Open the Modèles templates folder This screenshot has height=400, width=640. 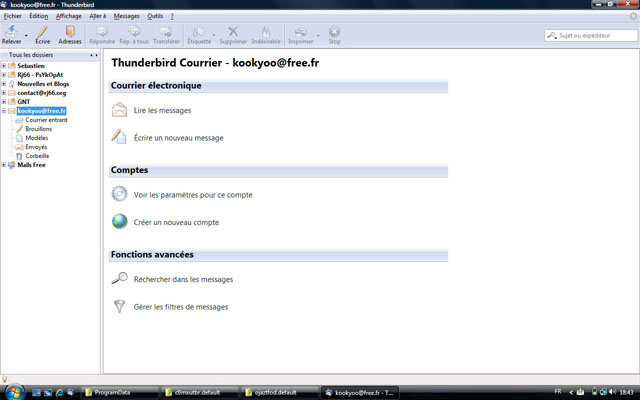(36, 138)
